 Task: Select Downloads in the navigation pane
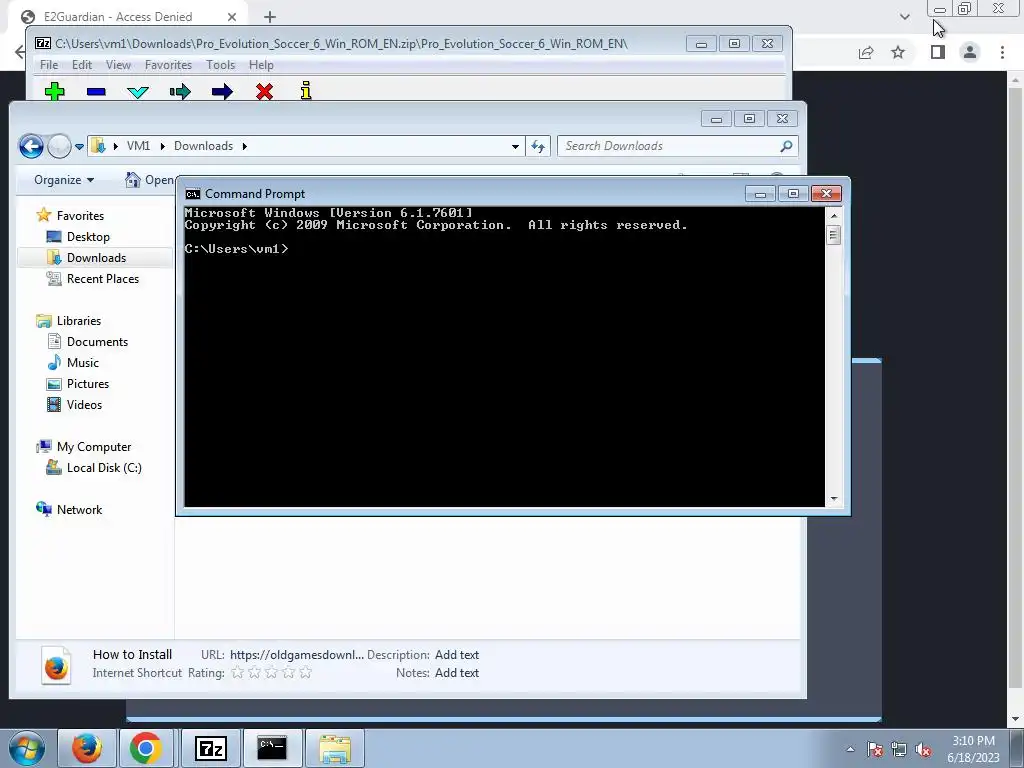pos(95,257)
